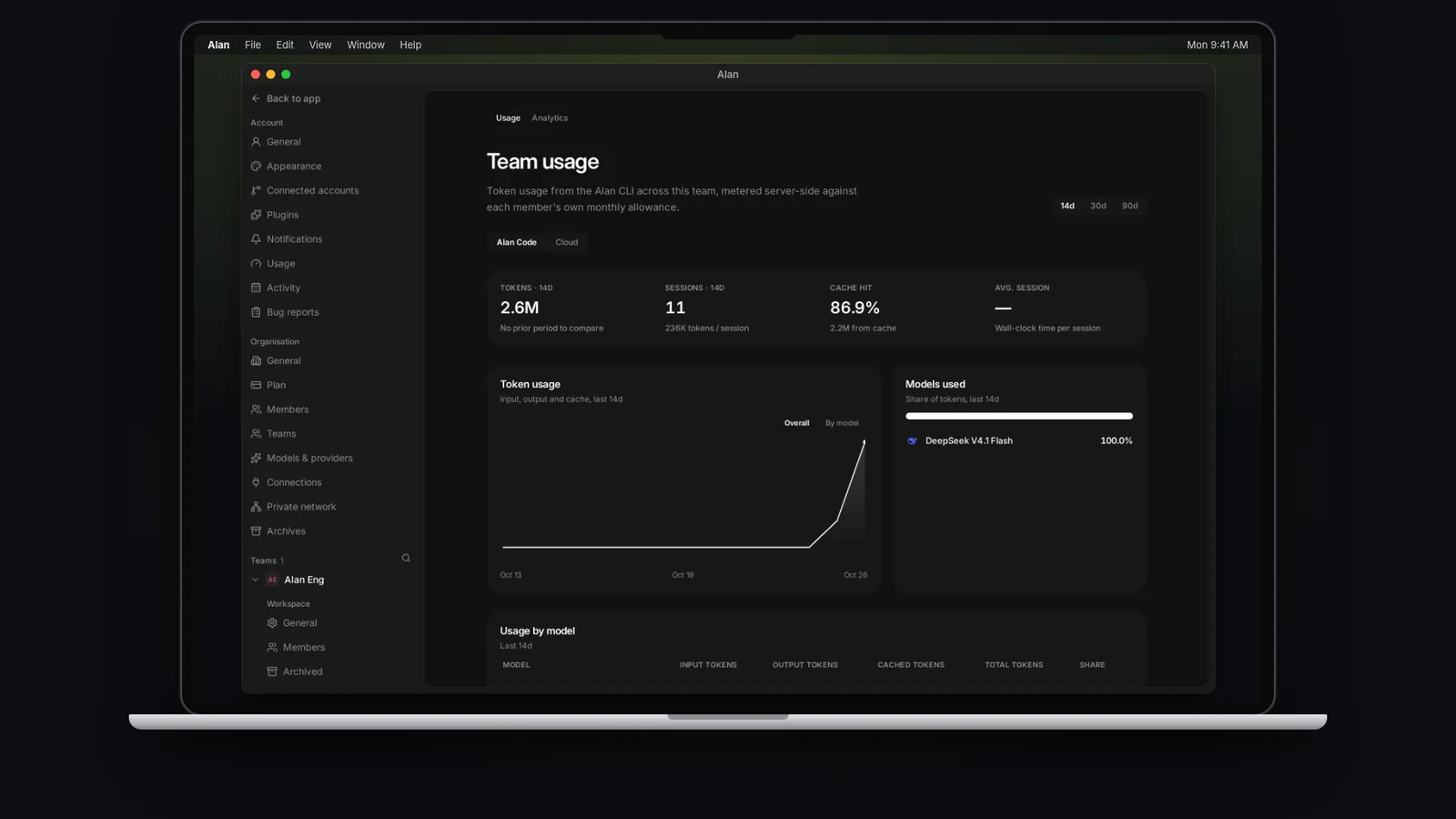The height and width of the screenshot is (819, 1456).
Task: Open the Alan app menu
Action: [218, 45]
